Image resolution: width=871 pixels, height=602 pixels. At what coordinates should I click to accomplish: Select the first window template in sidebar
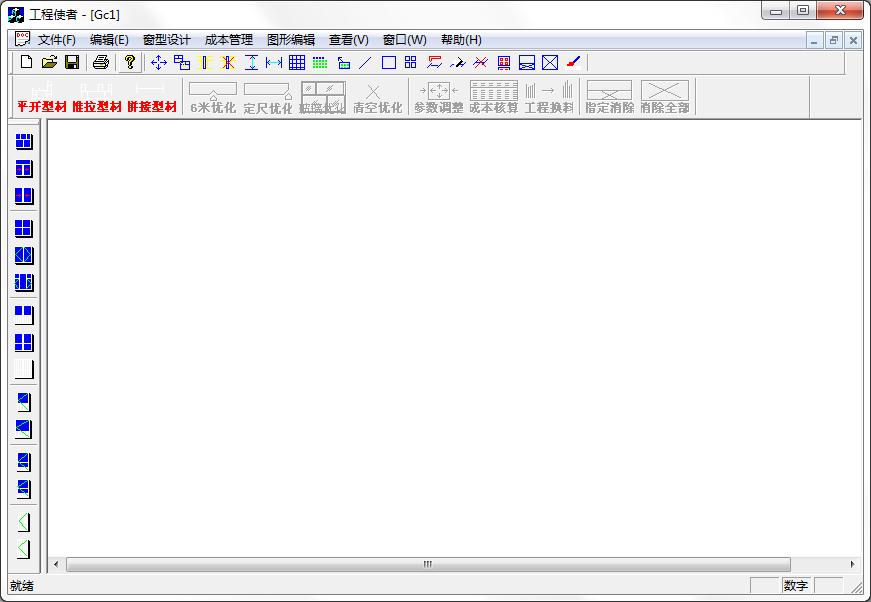pos(24,142)
